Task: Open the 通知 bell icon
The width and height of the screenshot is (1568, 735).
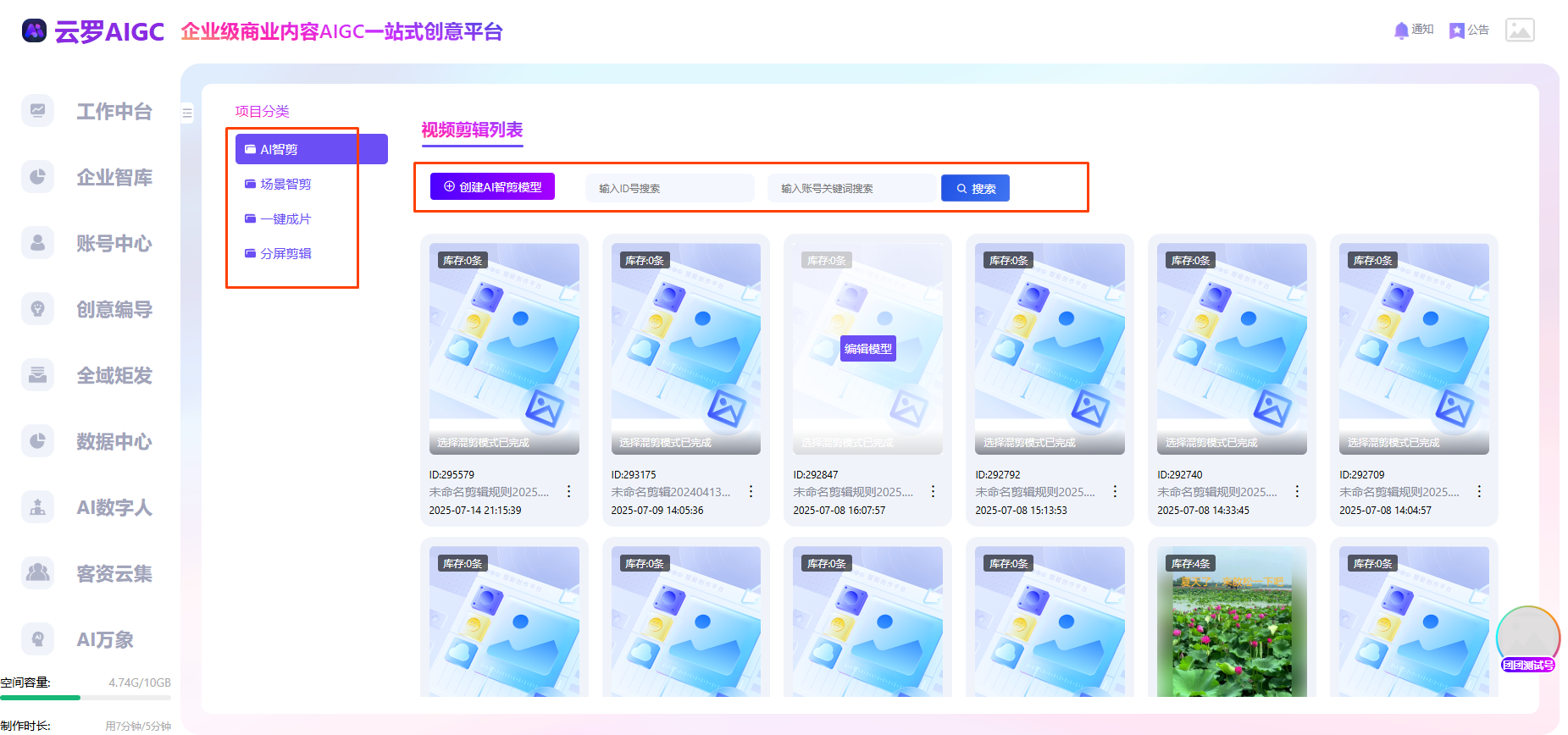Action: (x=1401, y=30)
